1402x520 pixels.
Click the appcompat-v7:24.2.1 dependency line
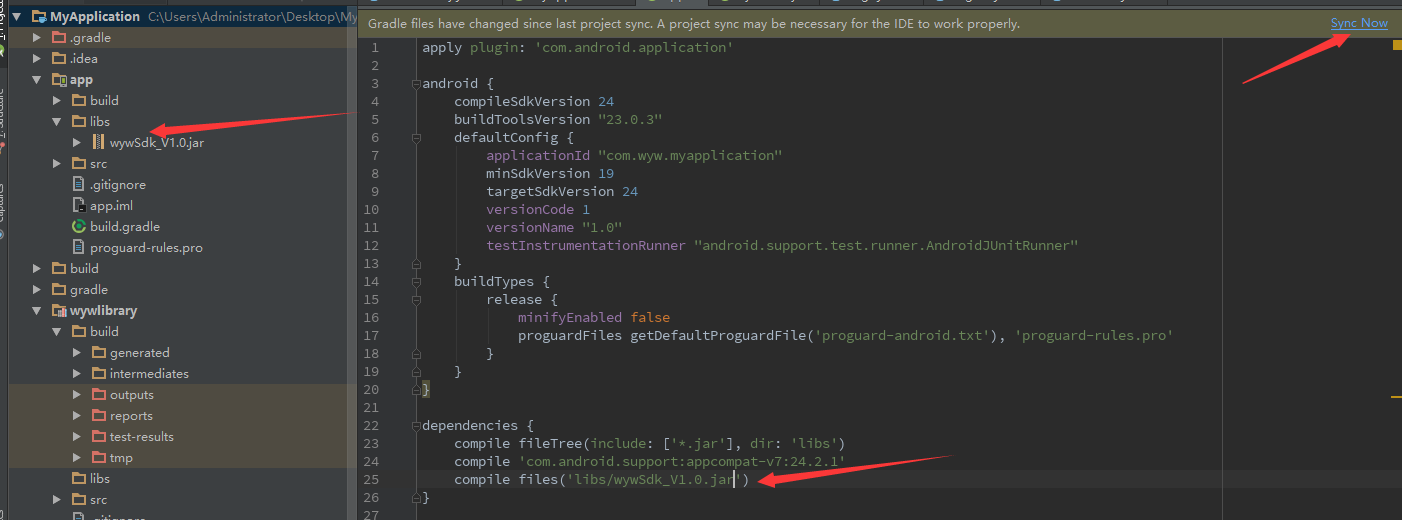coord(650,462)
